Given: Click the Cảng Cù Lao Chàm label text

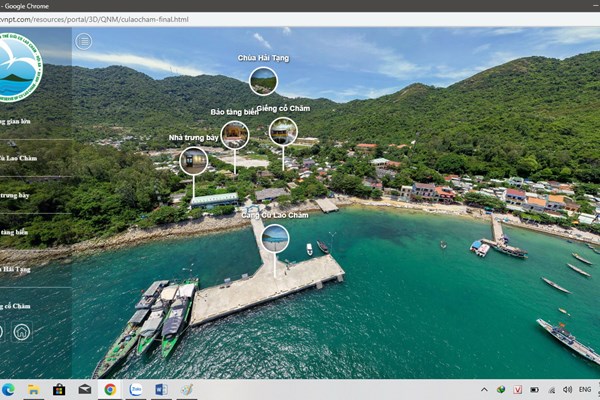Looking at the screenshot, I should 275,215.
